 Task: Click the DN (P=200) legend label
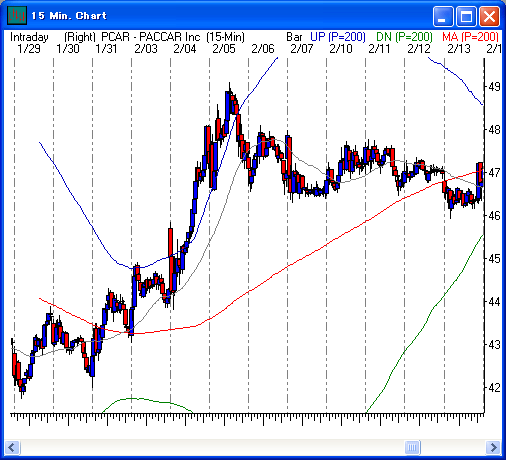(x=404, y=37)
